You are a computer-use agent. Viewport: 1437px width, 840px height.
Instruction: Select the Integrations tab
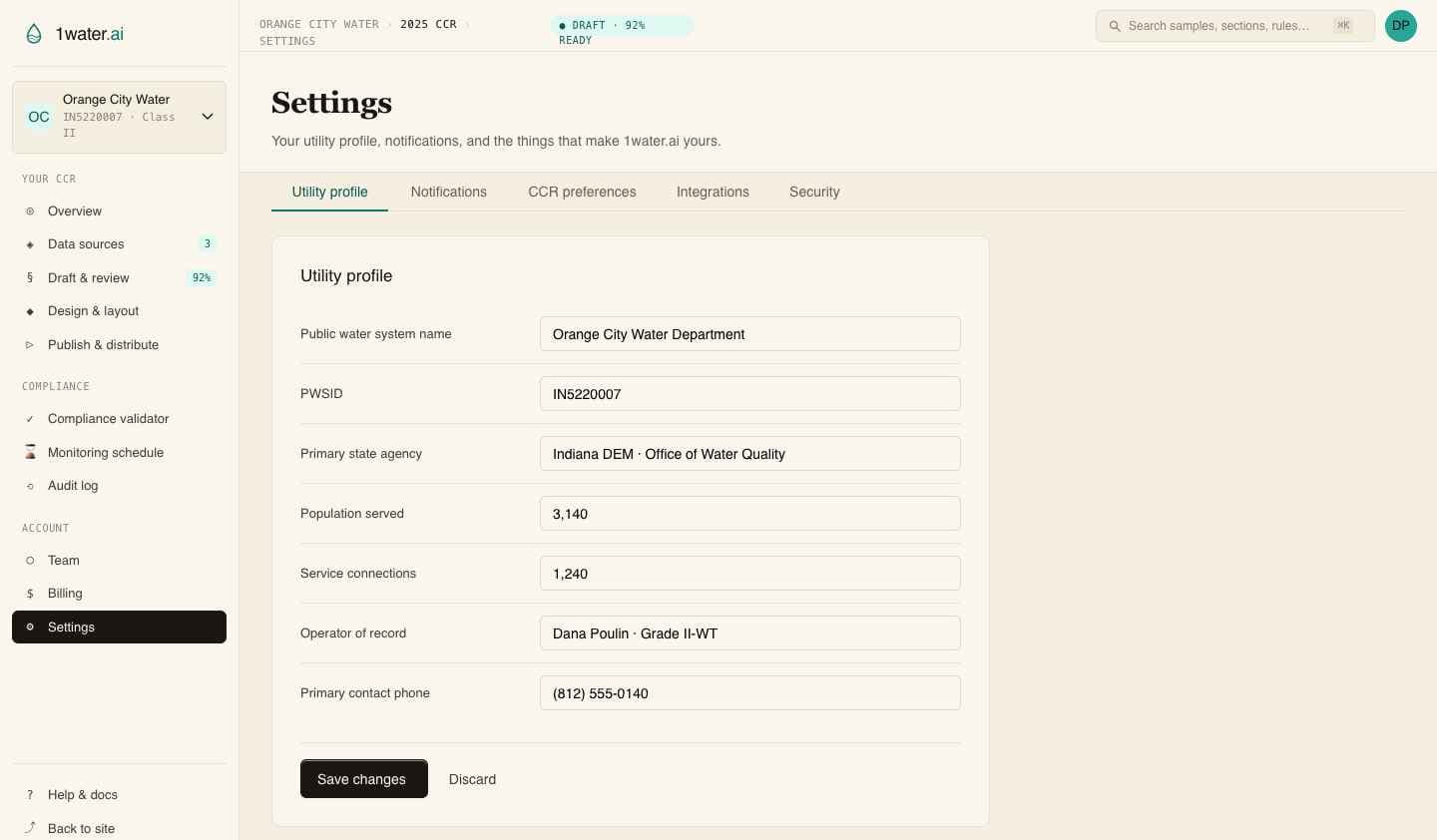click(x=713, y=192)
